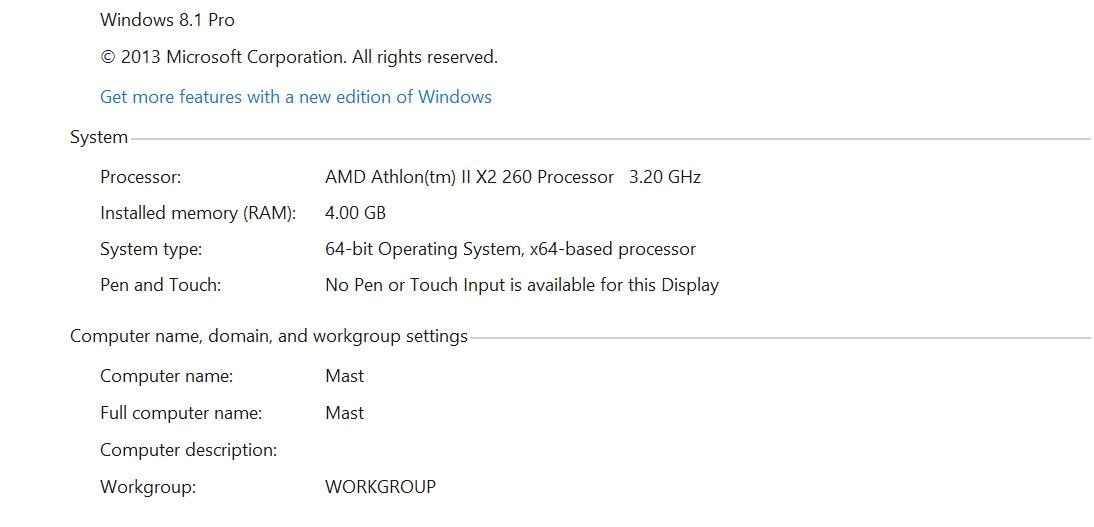Screen dimensions: 1094x527
Task: Click the Computer name label
Action: 166,376
